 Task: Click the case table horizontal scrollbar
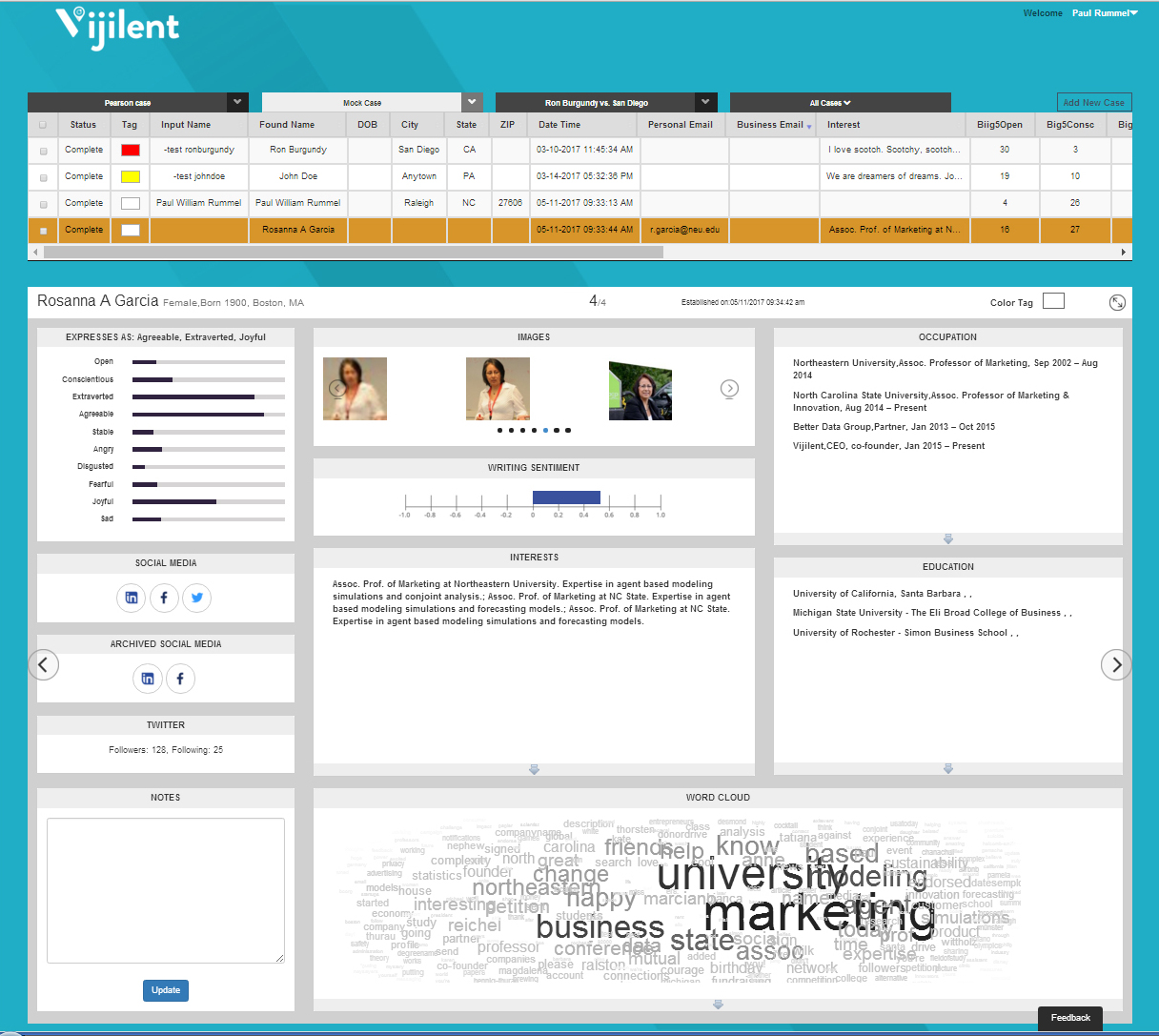tap(353, 253)
